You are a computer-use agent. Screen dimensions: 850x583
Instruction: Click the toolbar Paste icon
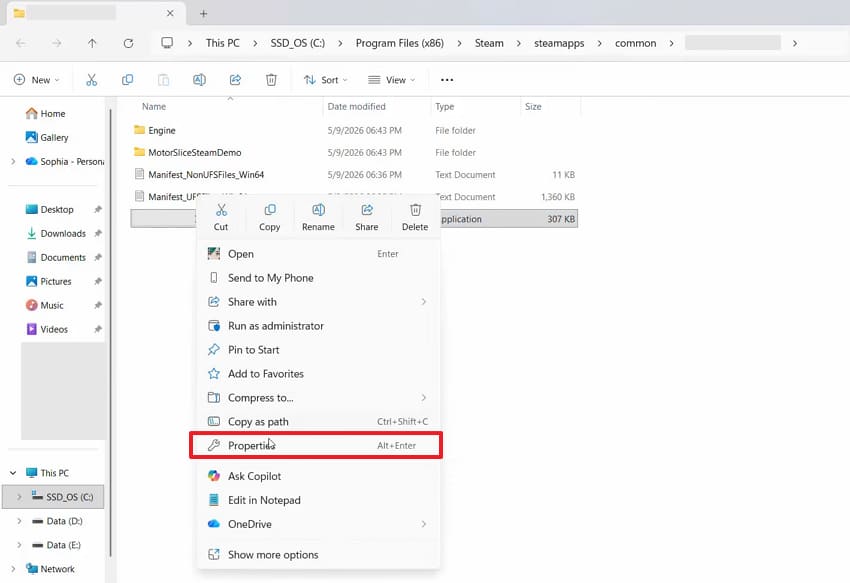(163, 80)
